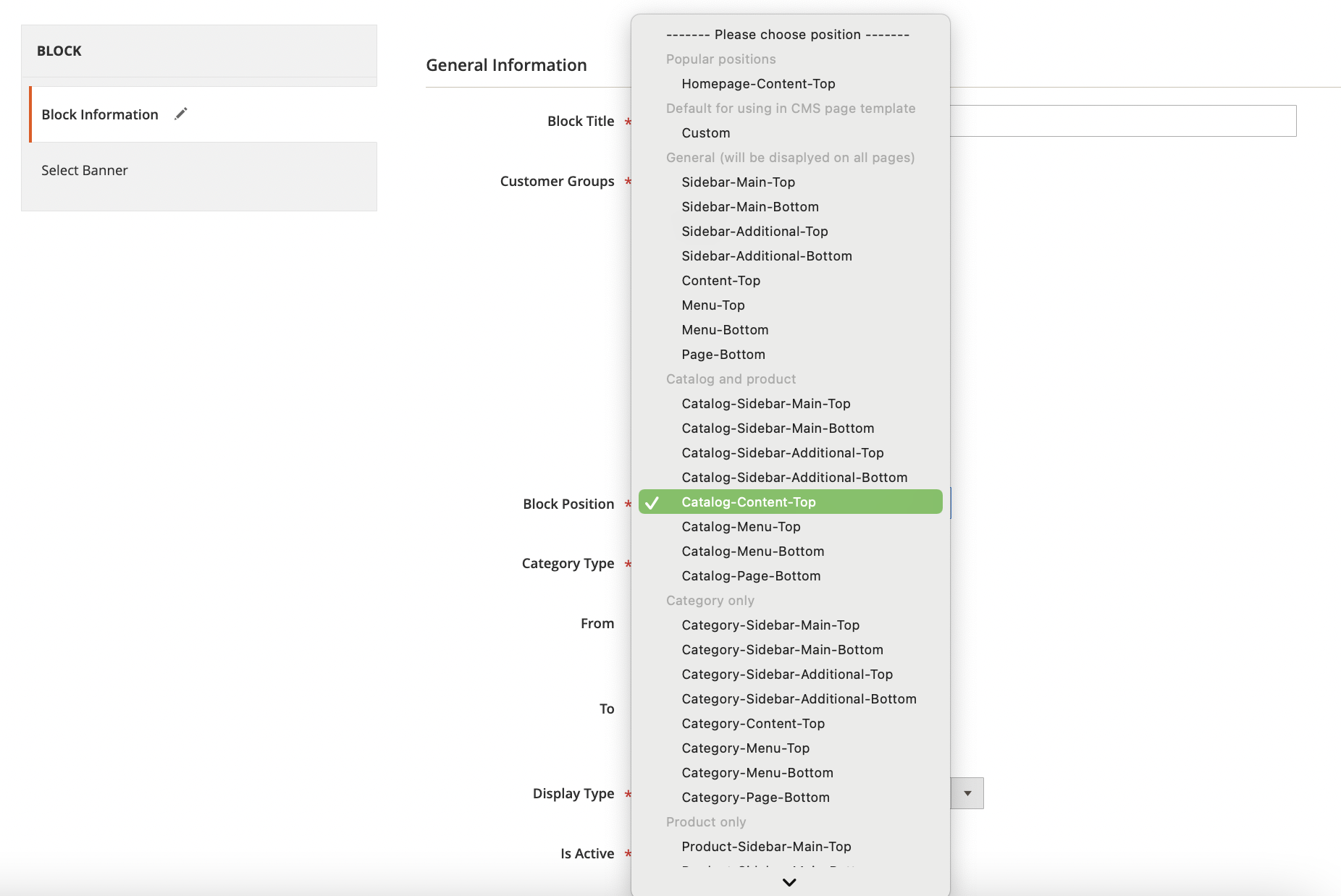The image size is (1341, 896).
Task: Select "Homepage-Content-Top" under Popular positions
Action: click(x=757, y=83)
